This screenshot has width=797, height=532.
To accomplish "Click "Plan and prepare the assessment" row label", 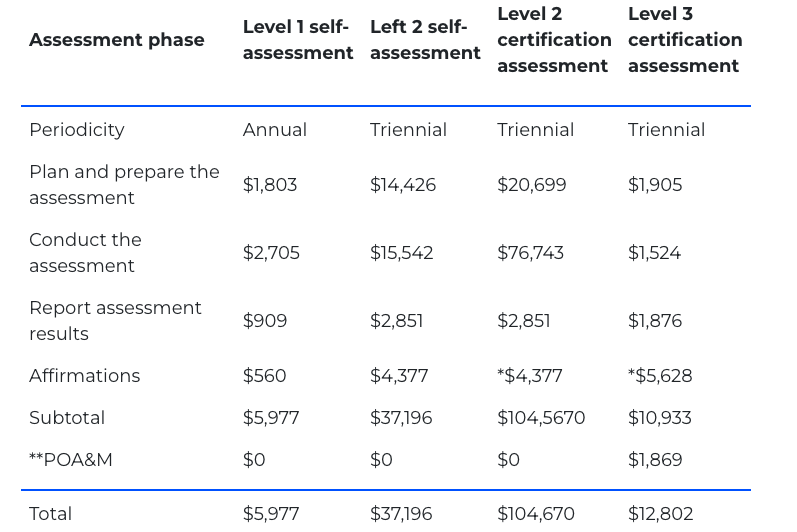I will coord(124,185).
